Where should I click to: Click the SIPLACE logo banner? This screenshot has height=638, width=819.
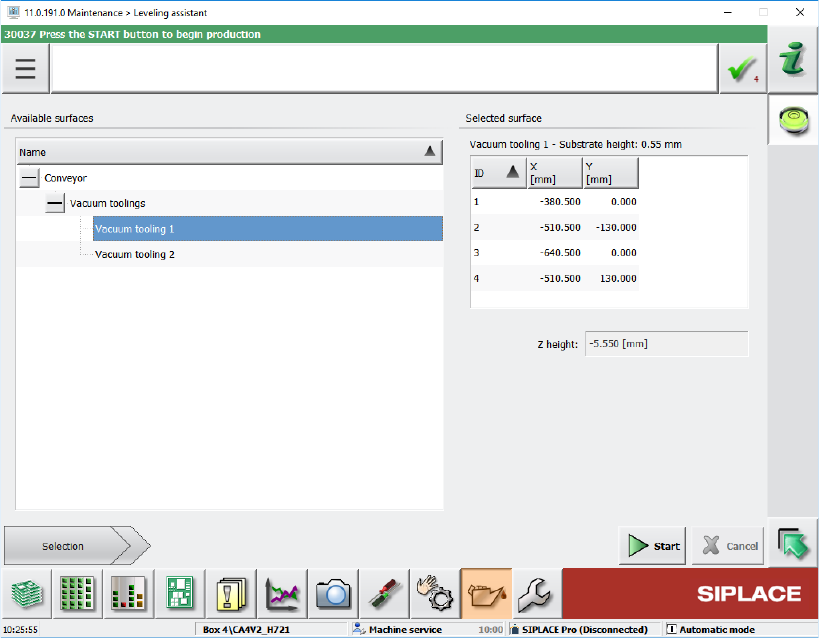689,594
